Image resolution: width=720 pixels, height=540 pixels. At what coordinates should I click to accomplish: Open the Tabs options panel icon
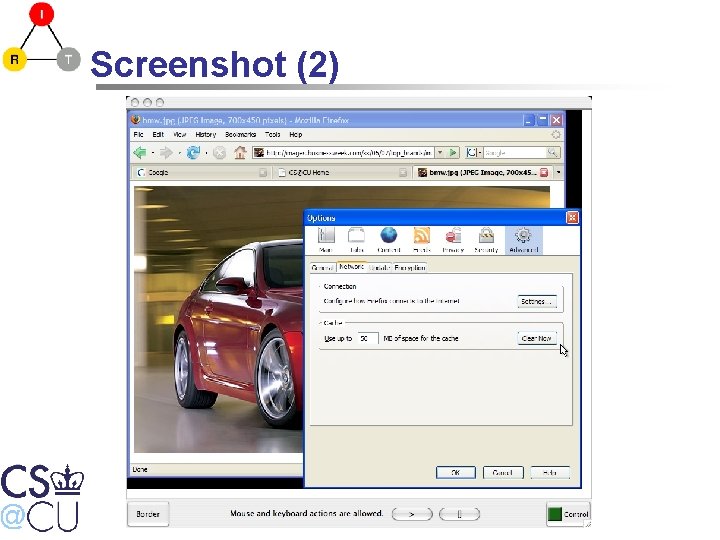tap(356, 240)
